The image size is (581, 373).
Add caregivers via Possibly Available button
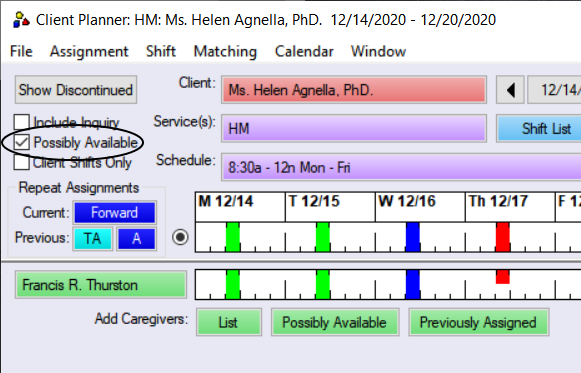coord(335,322)
